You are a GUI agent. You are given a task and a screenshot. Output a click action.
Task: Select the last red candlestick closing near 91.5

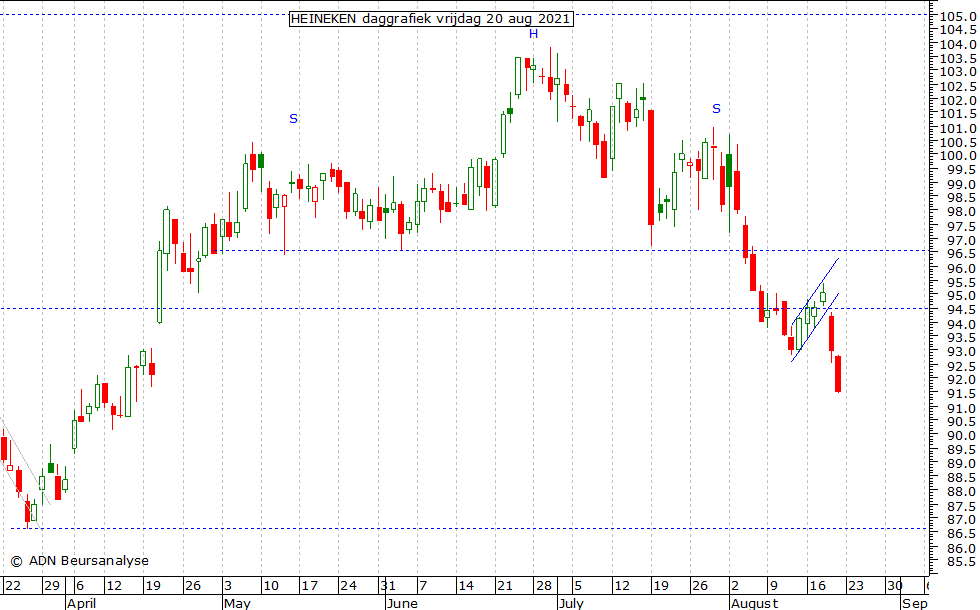838,374
